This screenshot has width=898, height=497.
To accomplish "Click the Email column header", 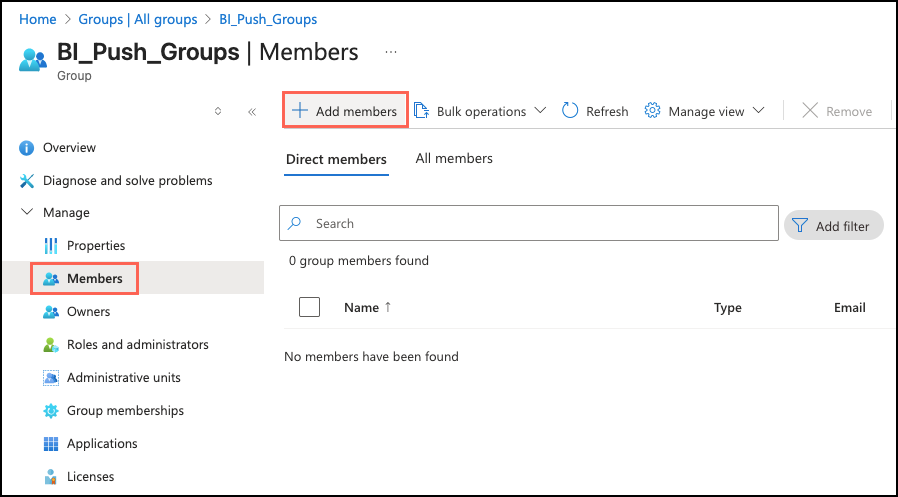I will 850,307.
